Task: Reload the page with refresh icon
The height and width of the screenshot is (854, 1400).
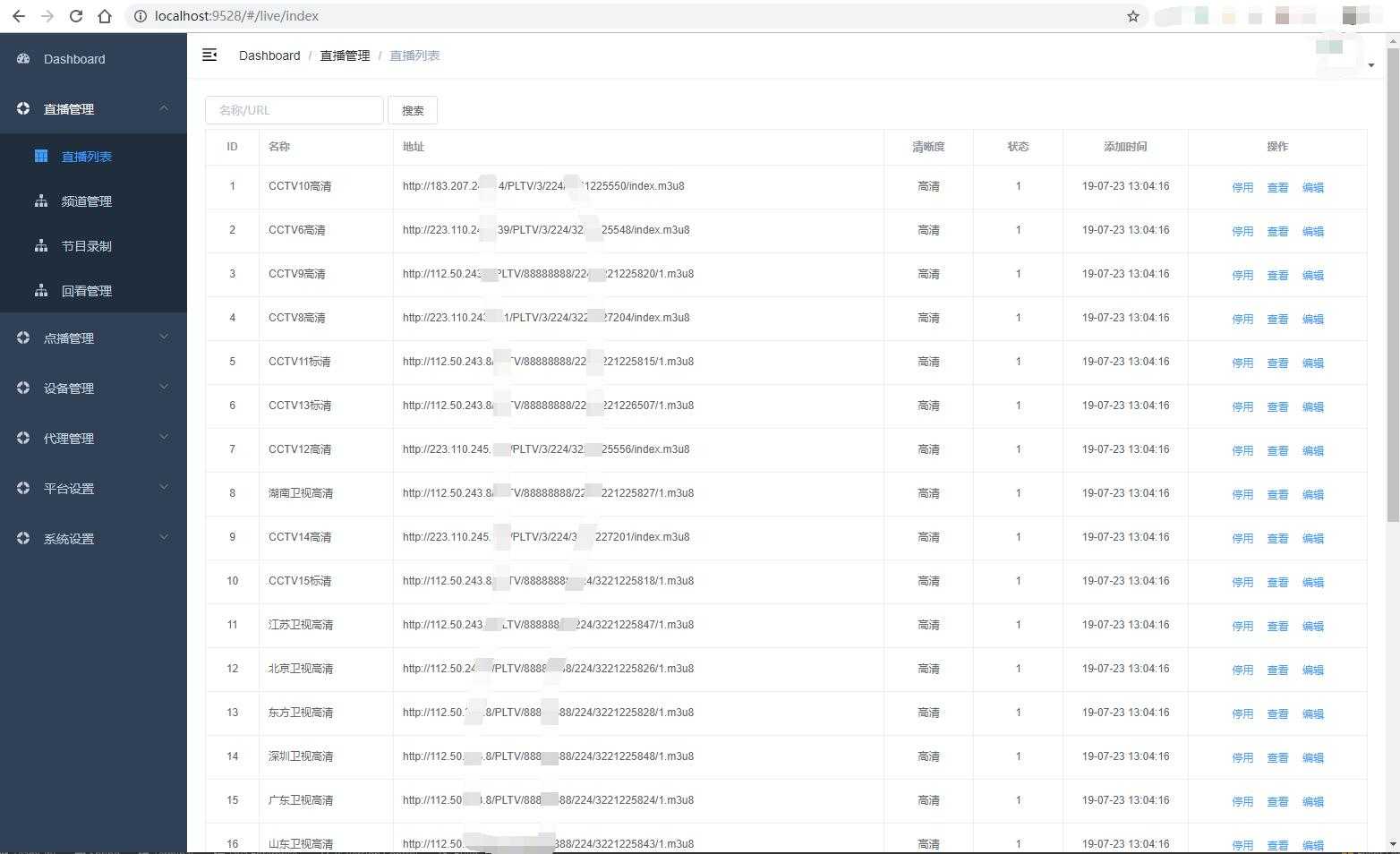Action: 76,16
